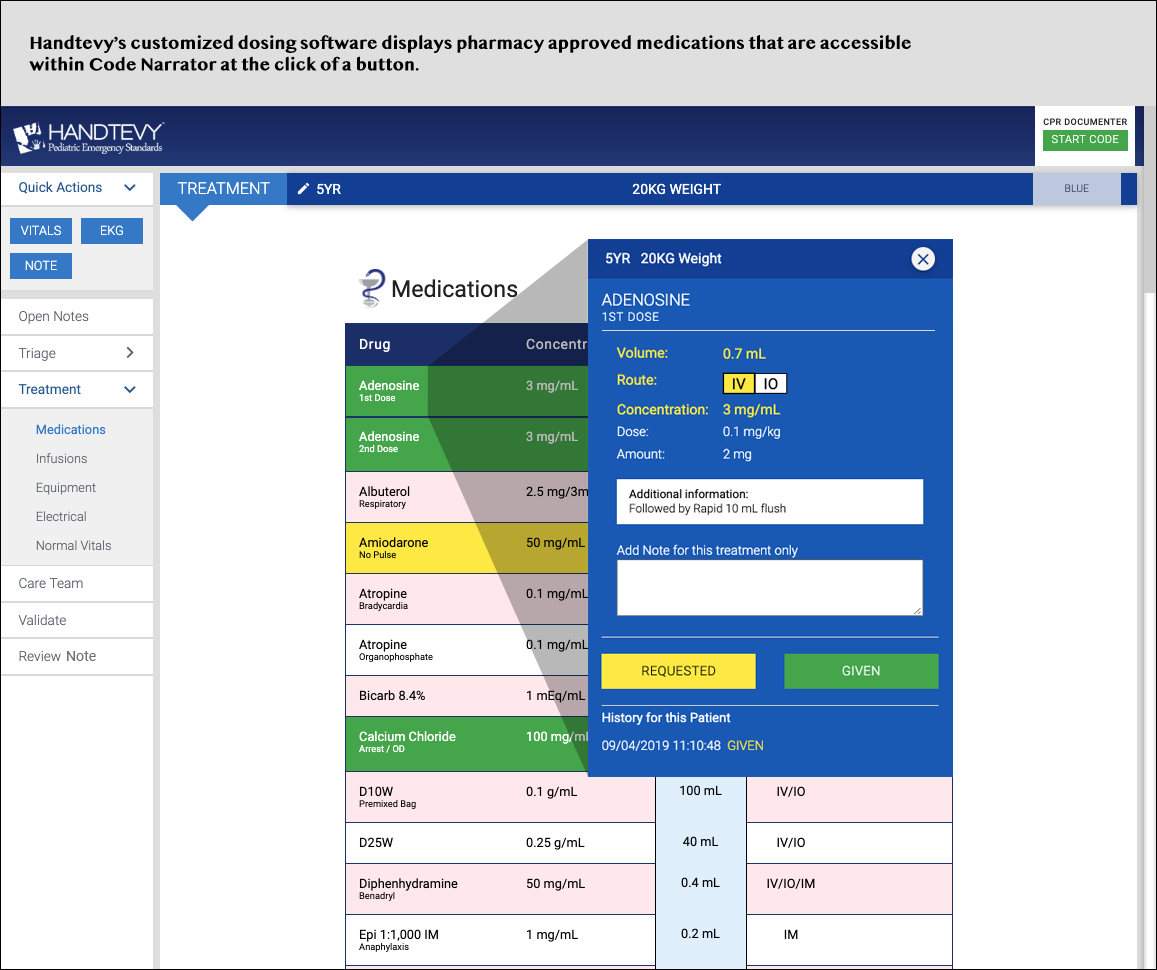Image resolution: width=1157 pixels, height=970 pixels.
Task: Click the pencil edit icon beside 5YR
Action: point(303,189)
